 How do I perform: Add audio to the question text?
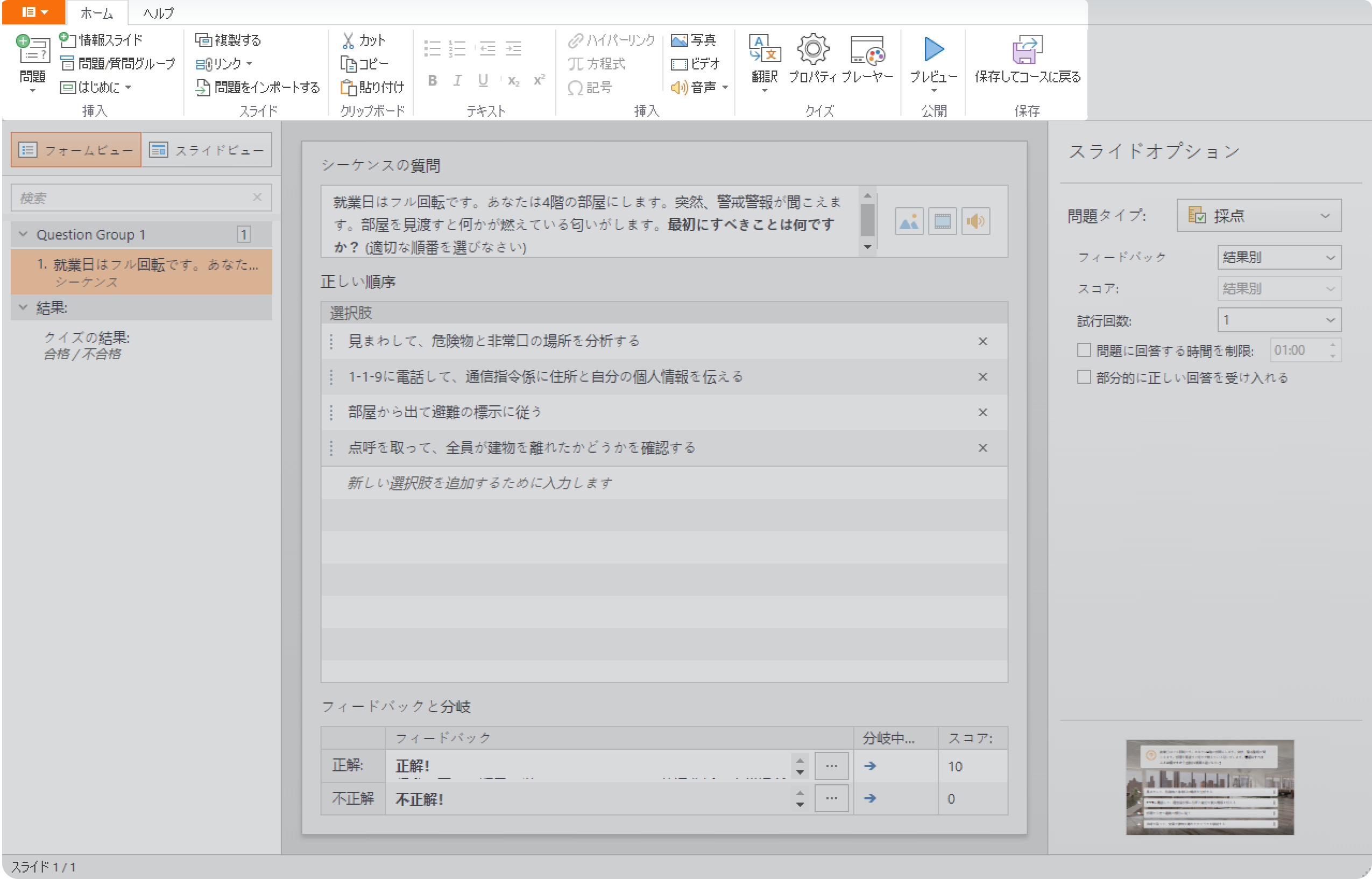coord(975,221)
